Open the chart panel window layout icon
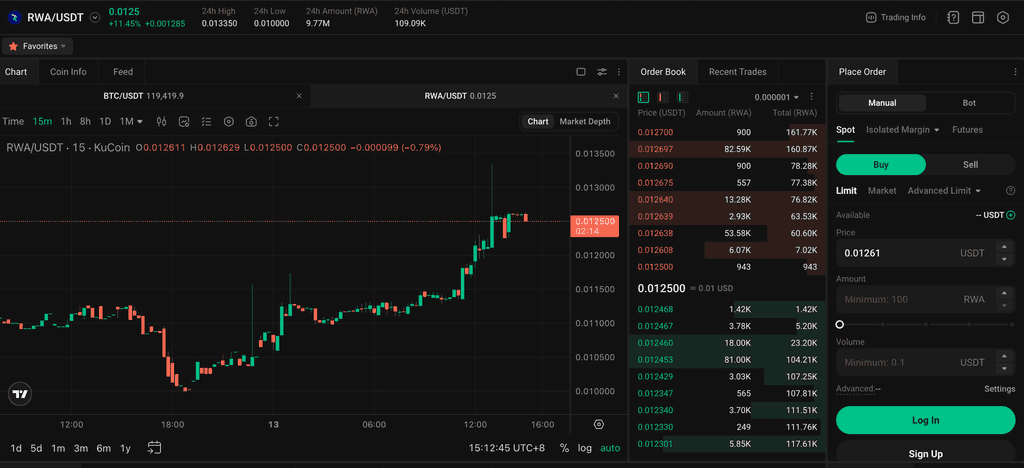 coord(581,72)
